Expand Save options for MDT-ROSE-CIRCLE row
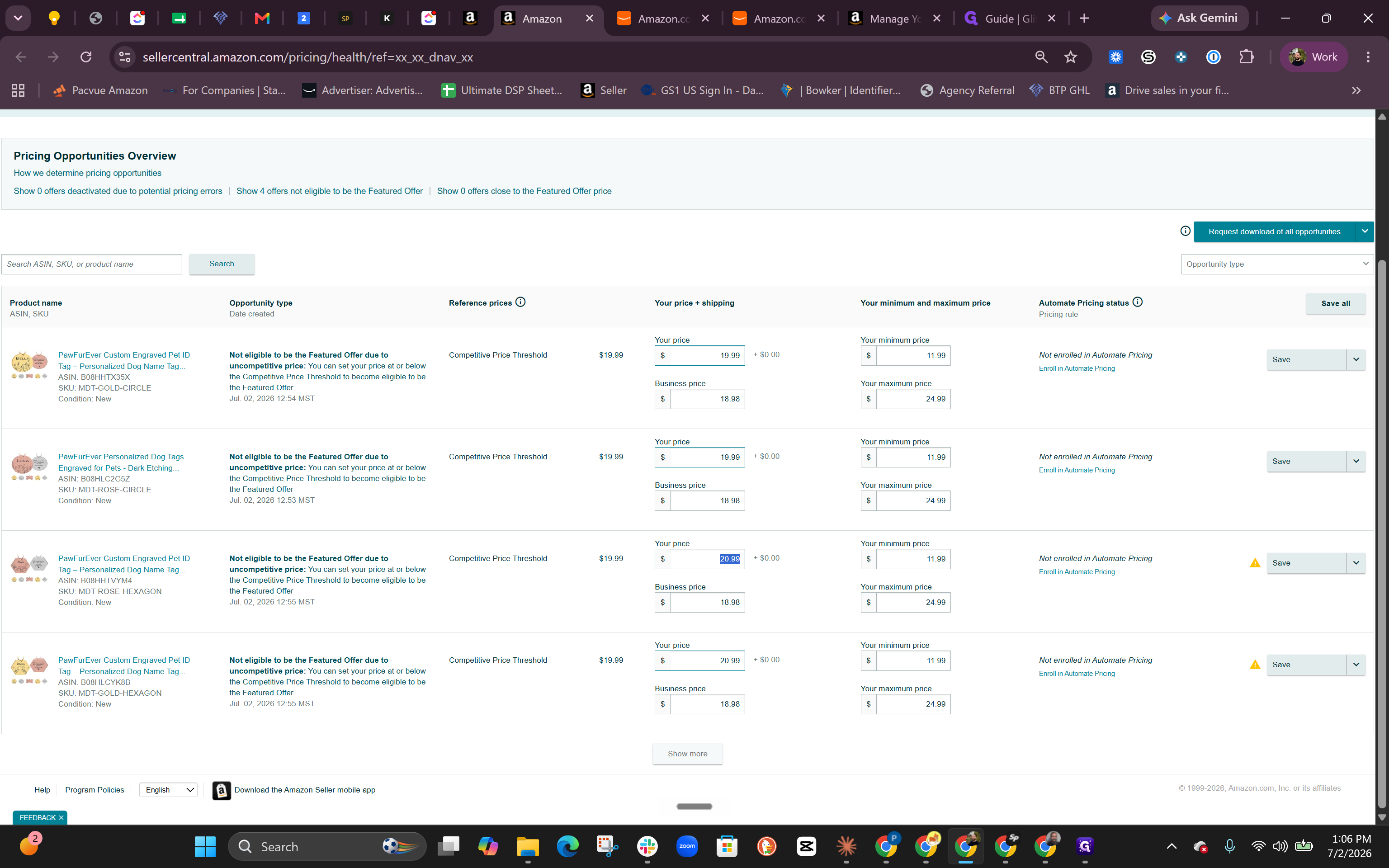 (x=1356, y=461)
